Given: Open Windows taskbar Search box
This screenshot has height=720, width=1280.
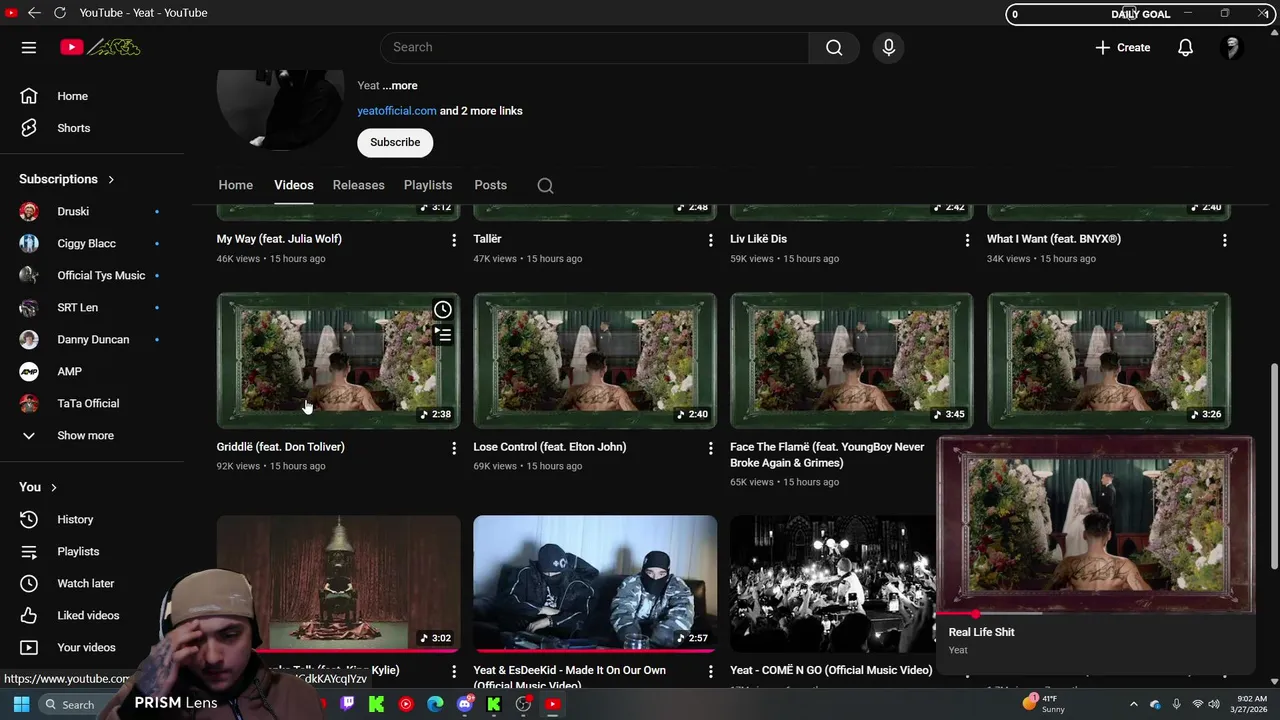Looking at the screenshot, I should click(x=82, y=704).
